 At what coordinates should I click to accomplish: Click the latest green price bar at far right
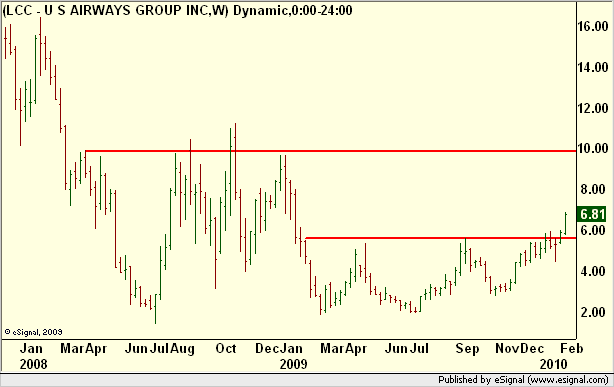(565, 223)
